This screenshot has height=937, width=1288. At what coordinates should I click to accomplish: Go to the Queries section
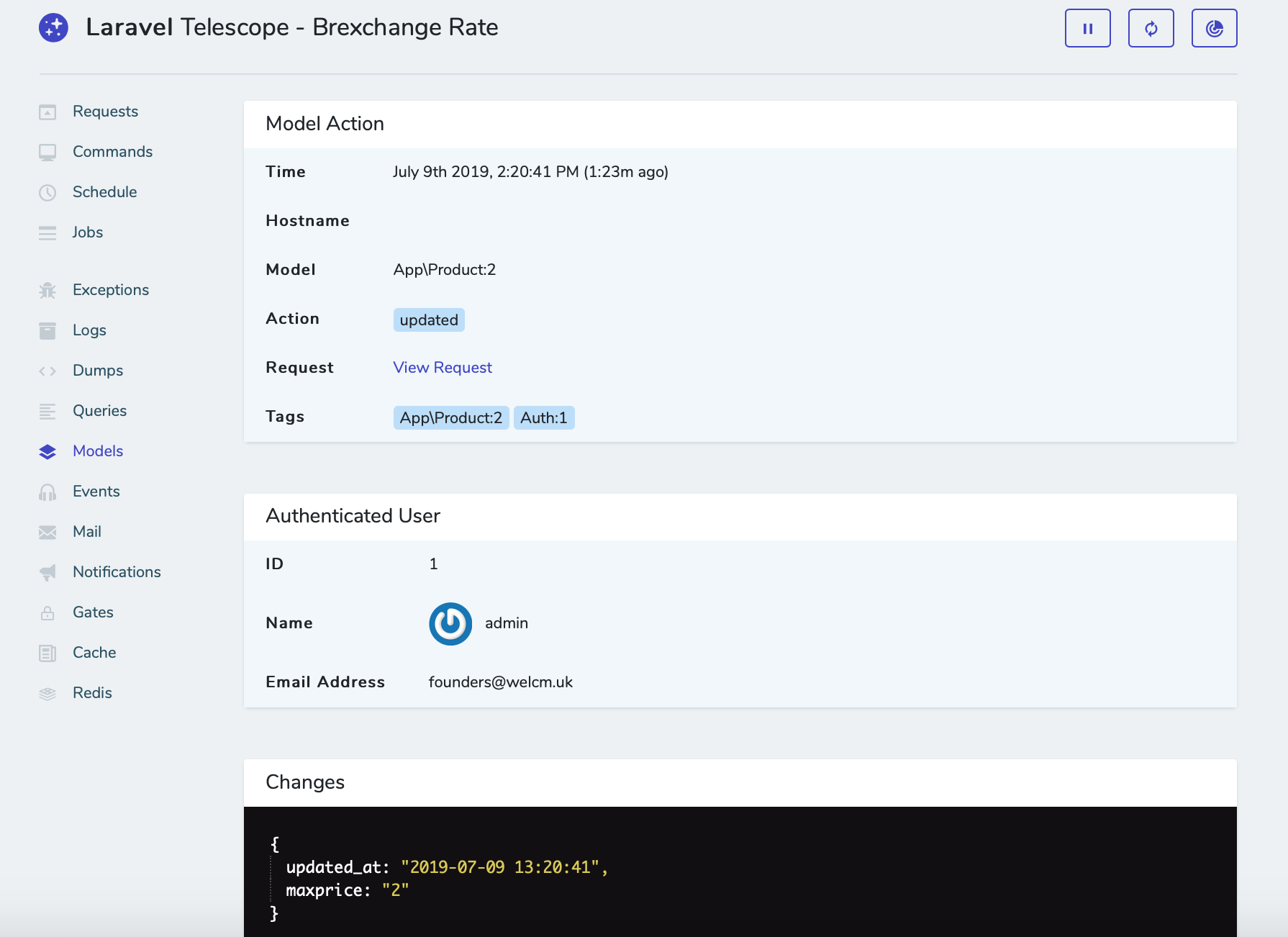pyautogui.click(x=99, y=411)
